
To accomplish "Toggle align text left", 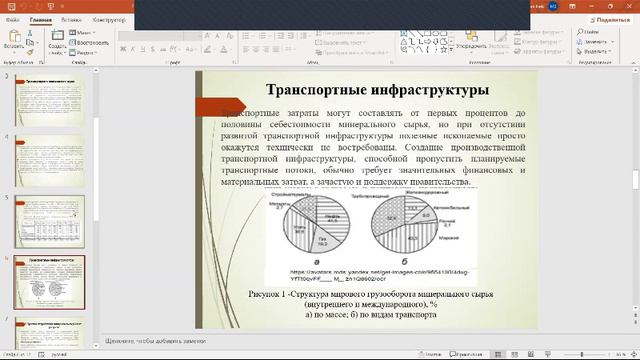I will coord(246,49).
